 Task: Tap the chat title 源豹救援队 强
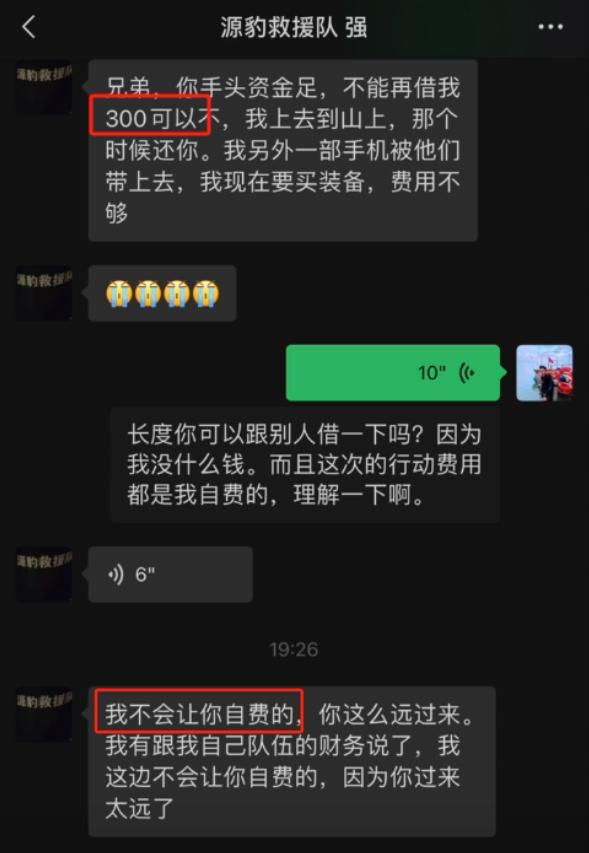pos(294,27)
